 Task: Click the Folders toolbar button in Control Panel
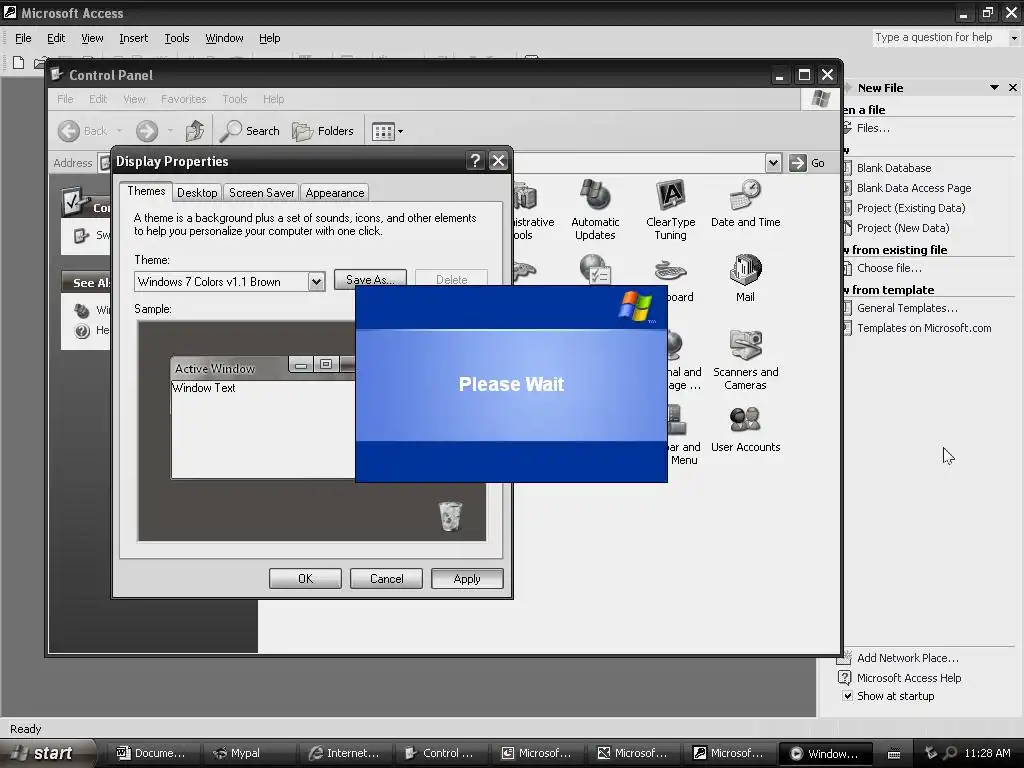323,131
